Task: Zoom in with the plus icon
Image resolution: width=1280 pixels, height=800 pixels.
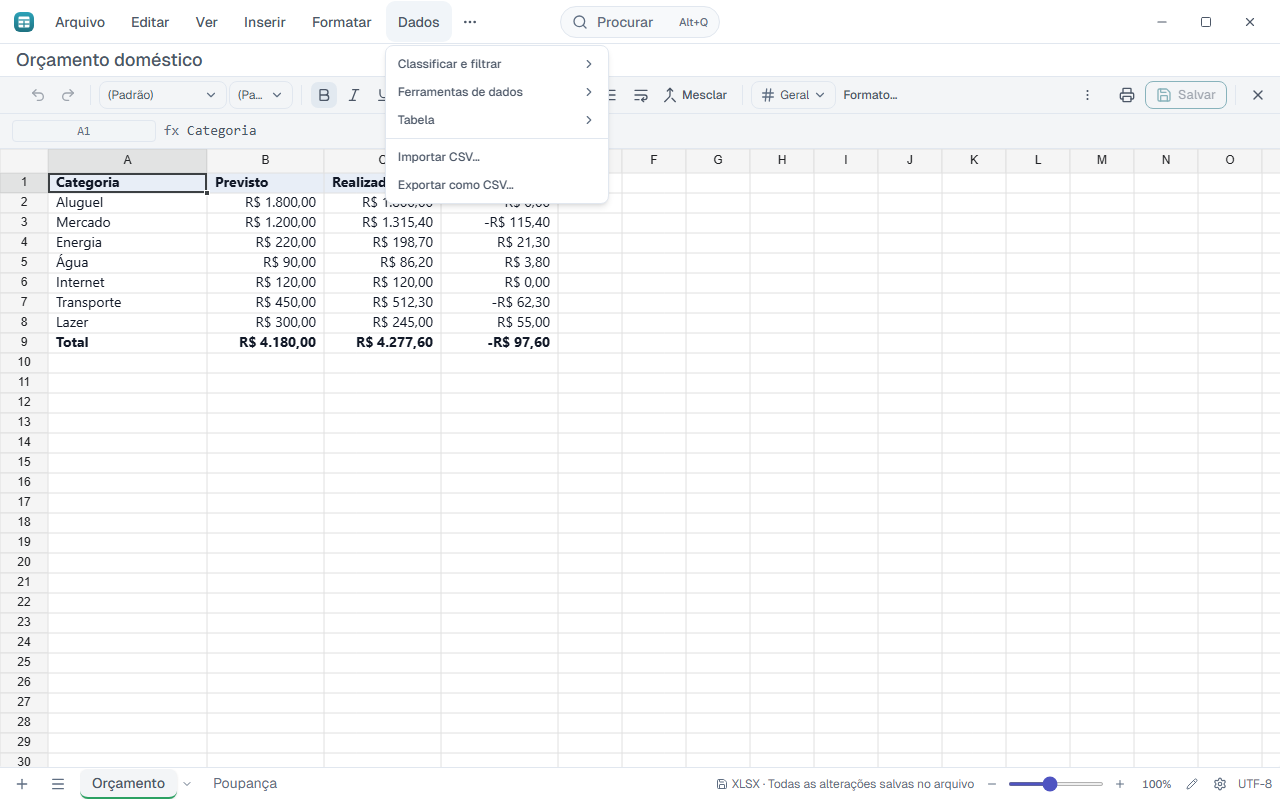Action: tap(1120, 784)
